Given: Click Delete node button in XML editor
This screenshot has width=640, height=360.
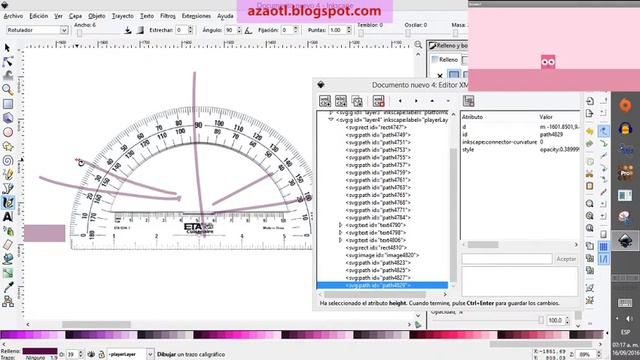Looking at the screenshot, I should click(x=378, y=101).
